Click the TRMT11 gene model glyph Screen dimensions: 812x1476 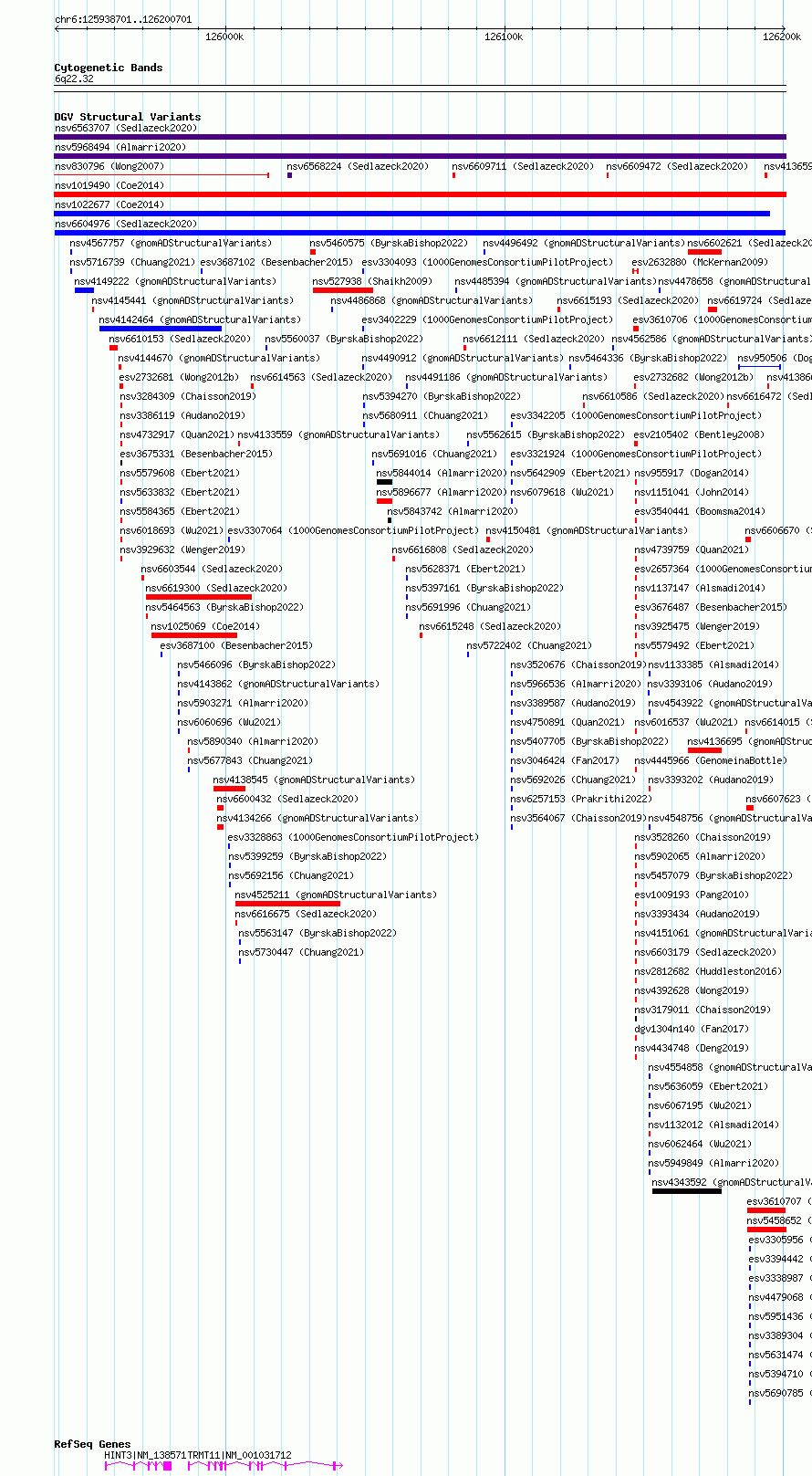coord(265,1465)
